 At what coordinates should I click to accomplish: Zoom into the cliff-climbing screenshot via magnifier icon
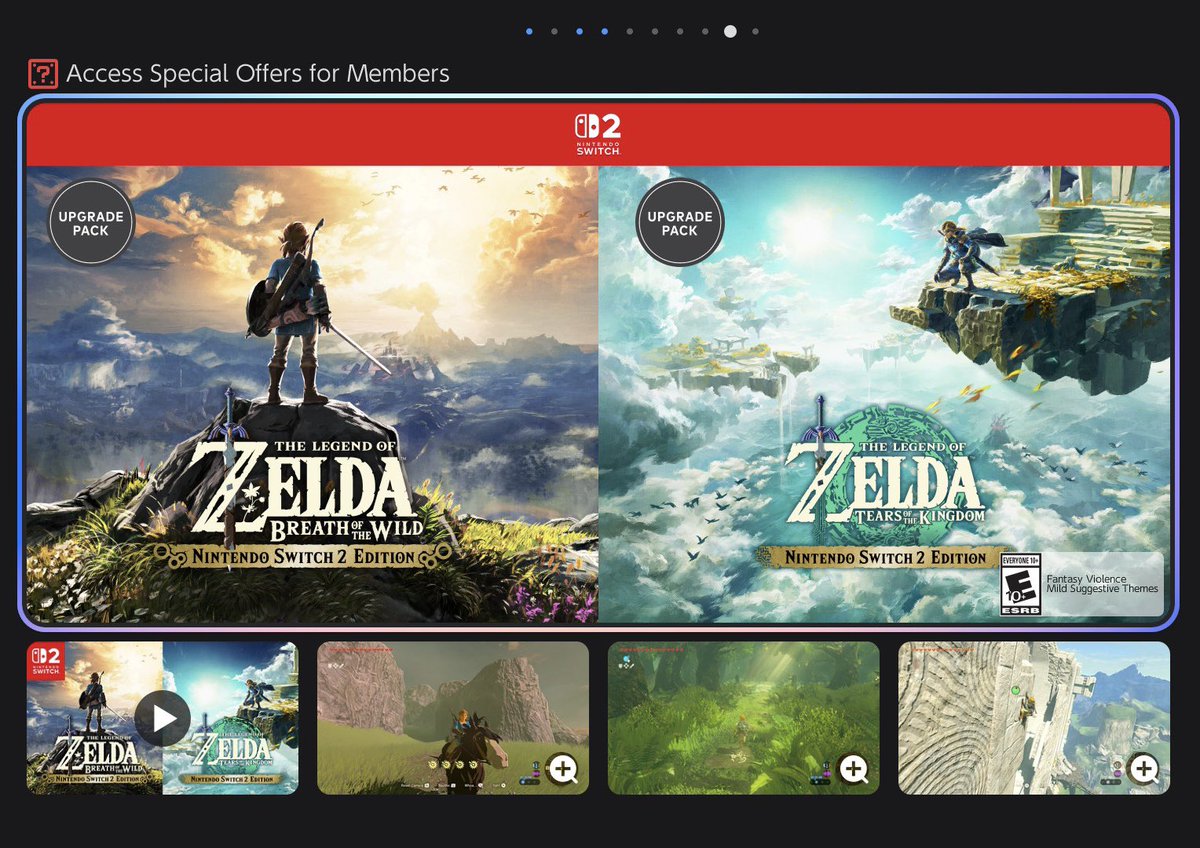(1144, 768)
